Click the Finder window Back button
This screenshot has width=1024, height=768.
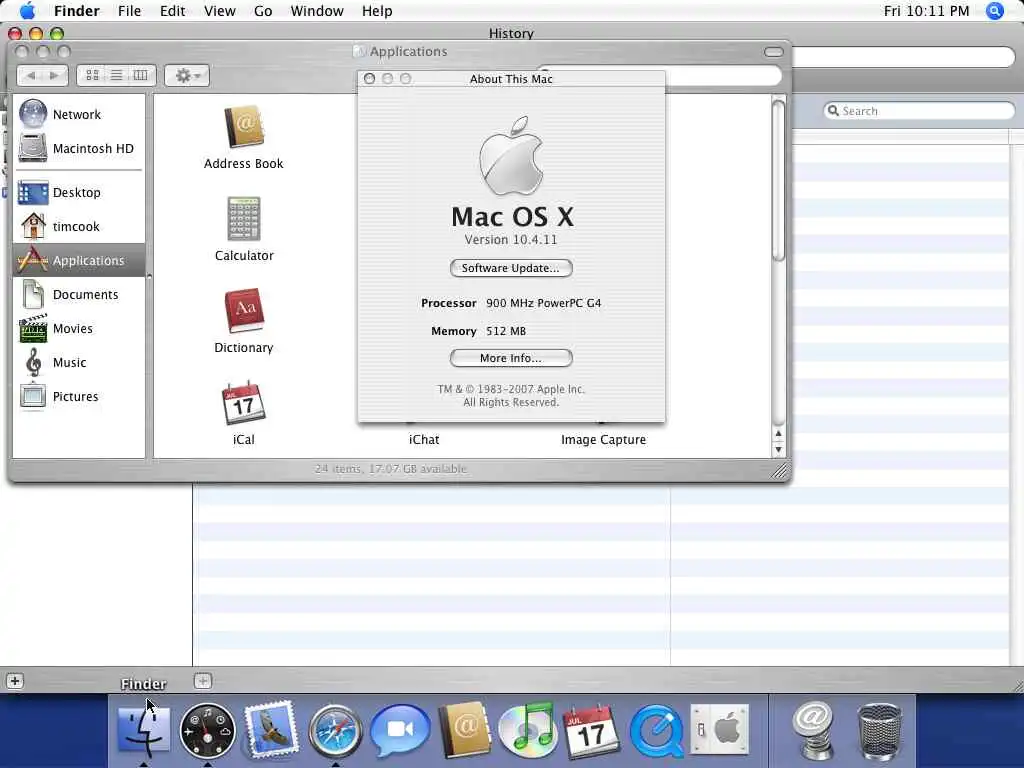30,76
